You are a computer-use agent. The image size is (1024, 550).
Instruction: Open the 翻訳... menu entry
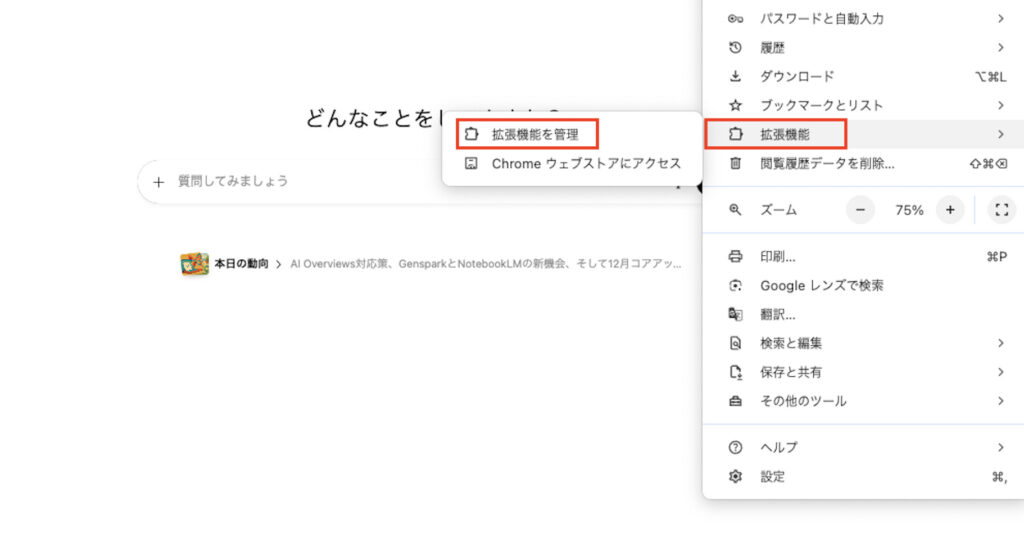point(777,314)
